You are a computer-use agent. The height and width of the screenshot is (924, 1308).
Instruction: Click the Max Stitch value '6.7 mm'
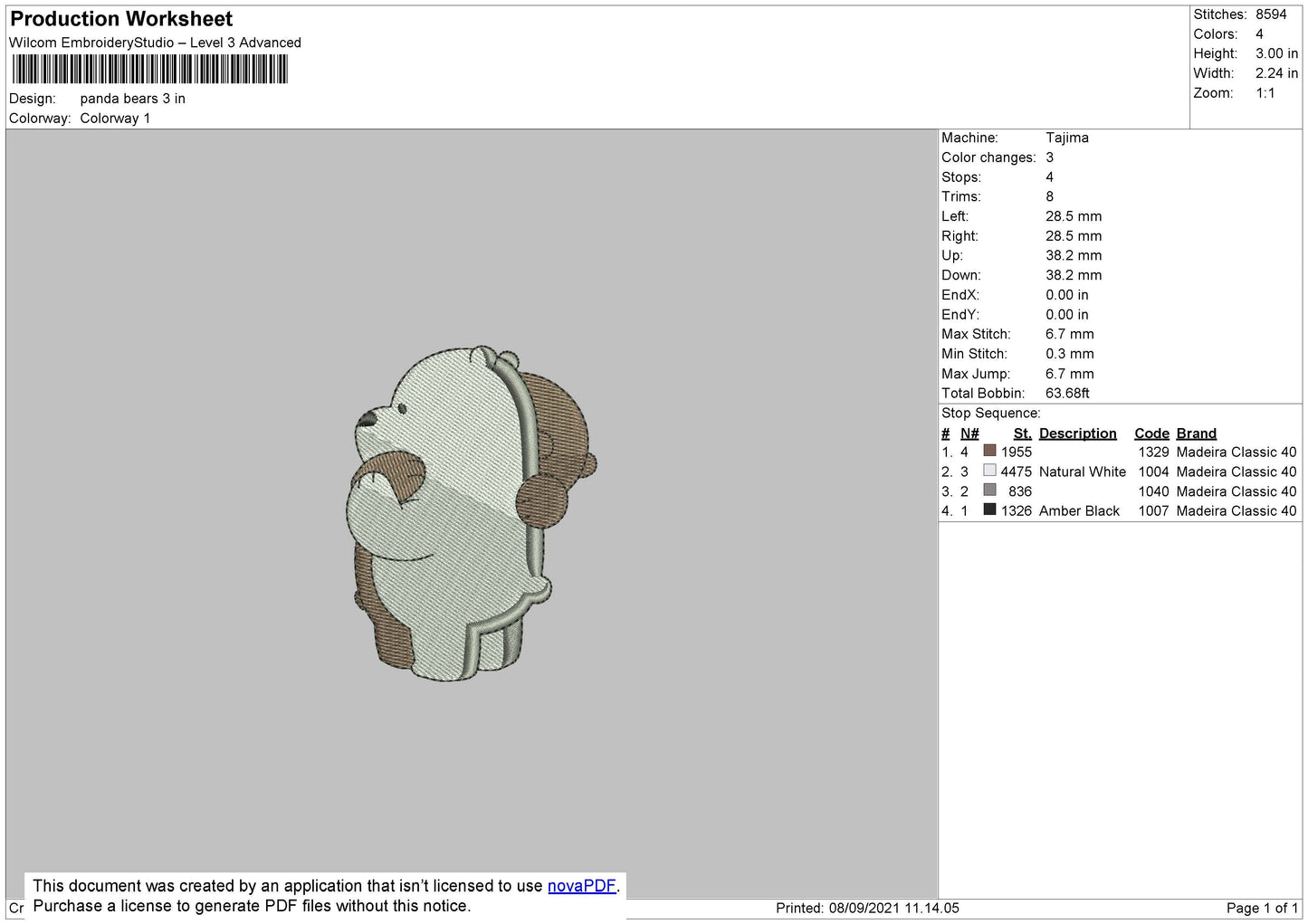tap(1070, 334)
